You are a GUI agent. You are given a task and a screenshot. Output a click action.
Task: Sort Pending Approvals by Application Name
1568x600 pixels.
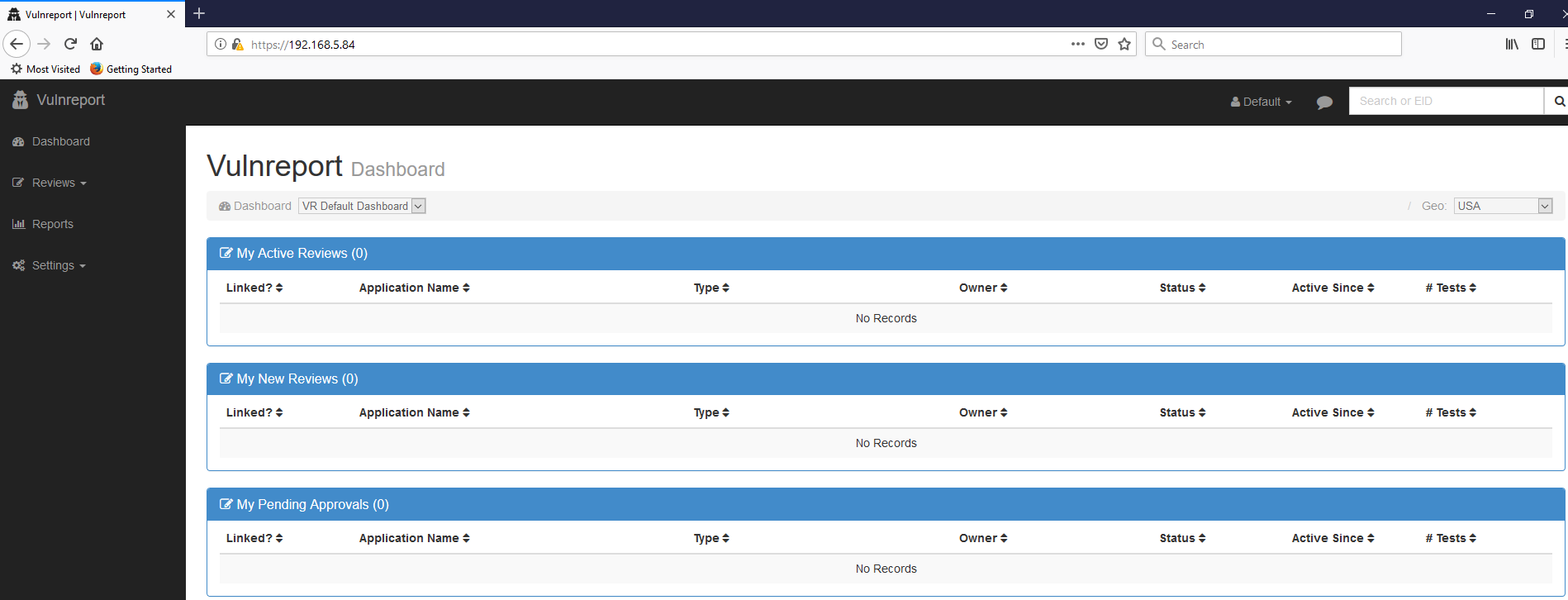point(415,538)
